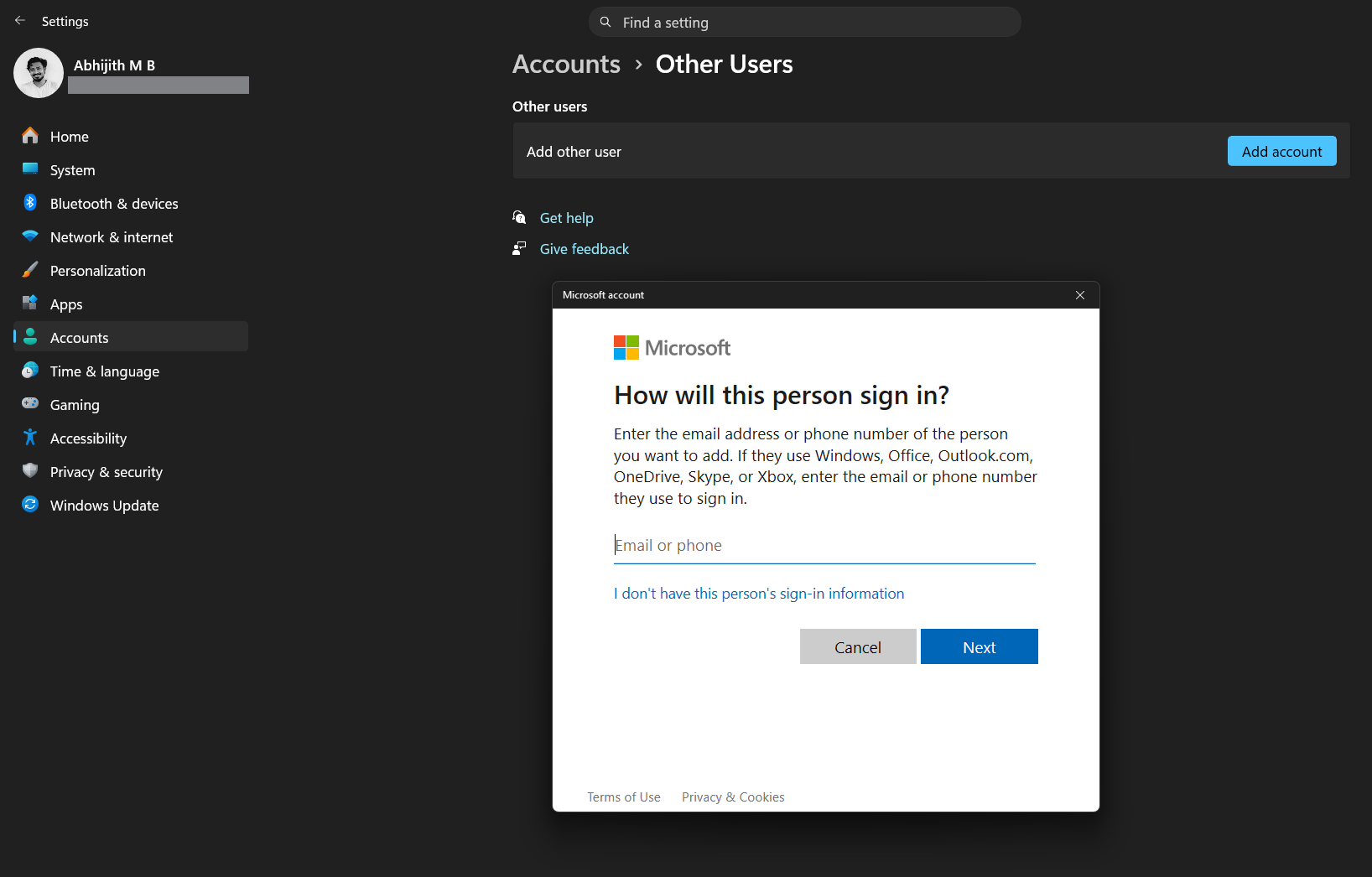Navigate back via the Accounts breadcrumb

pos(566,64)
